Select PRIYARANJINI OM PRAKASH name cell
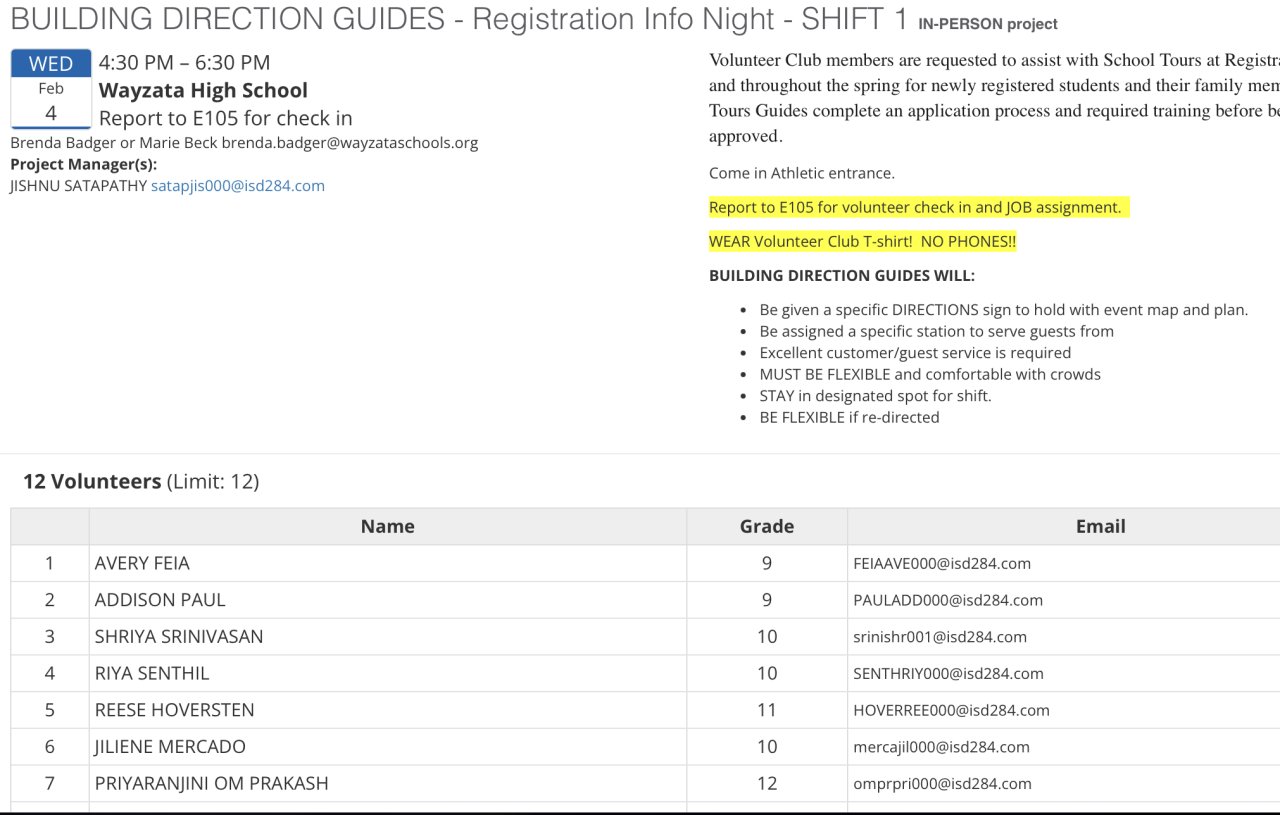This screenshot has width=1280, height=815. [212, 783]
